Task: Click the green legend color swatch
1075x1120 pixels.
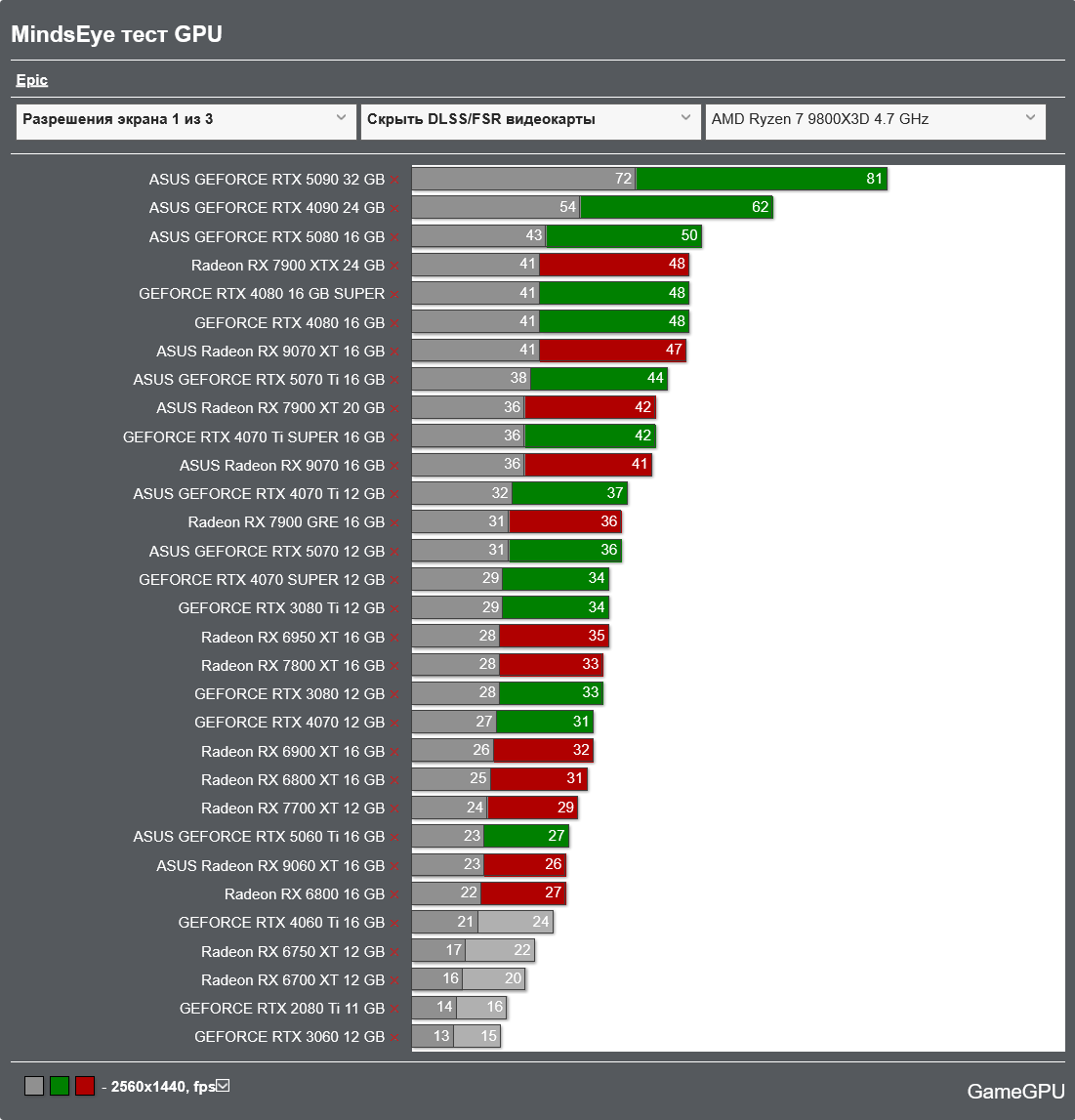Action: [x=60, y=1087]
